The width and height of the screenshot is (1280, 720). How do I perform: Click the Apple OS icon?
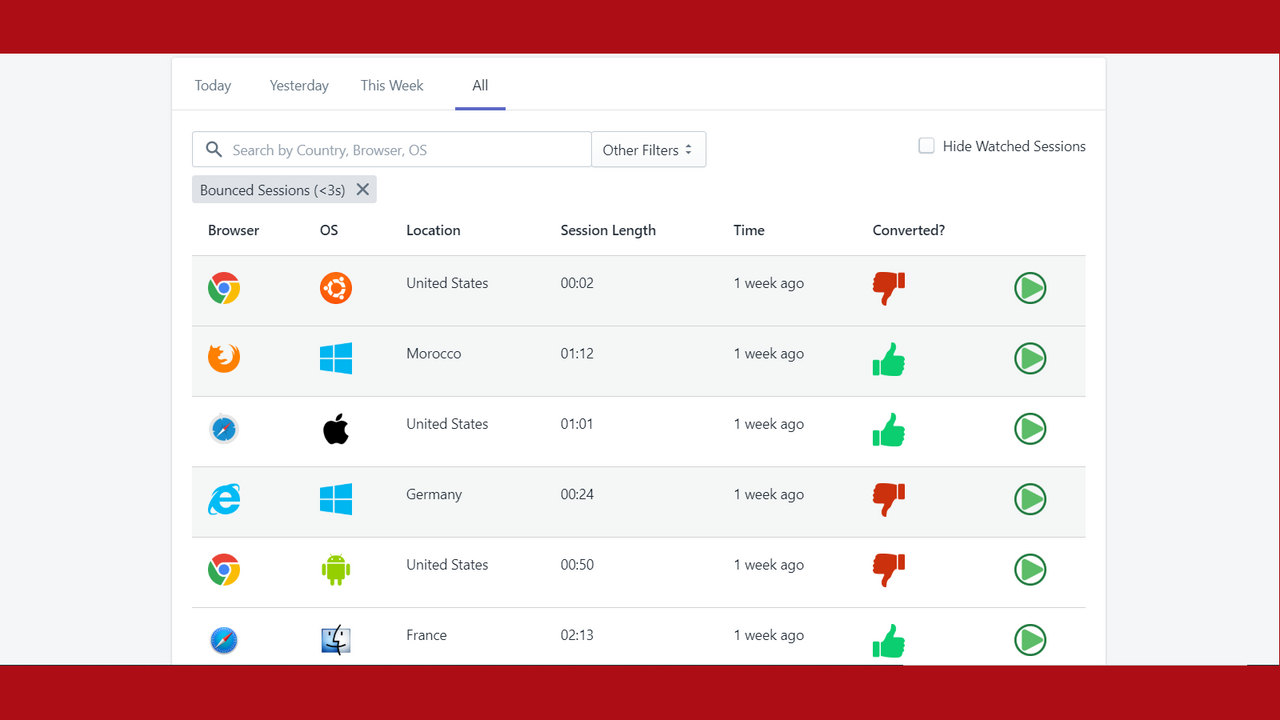point(336,429)
